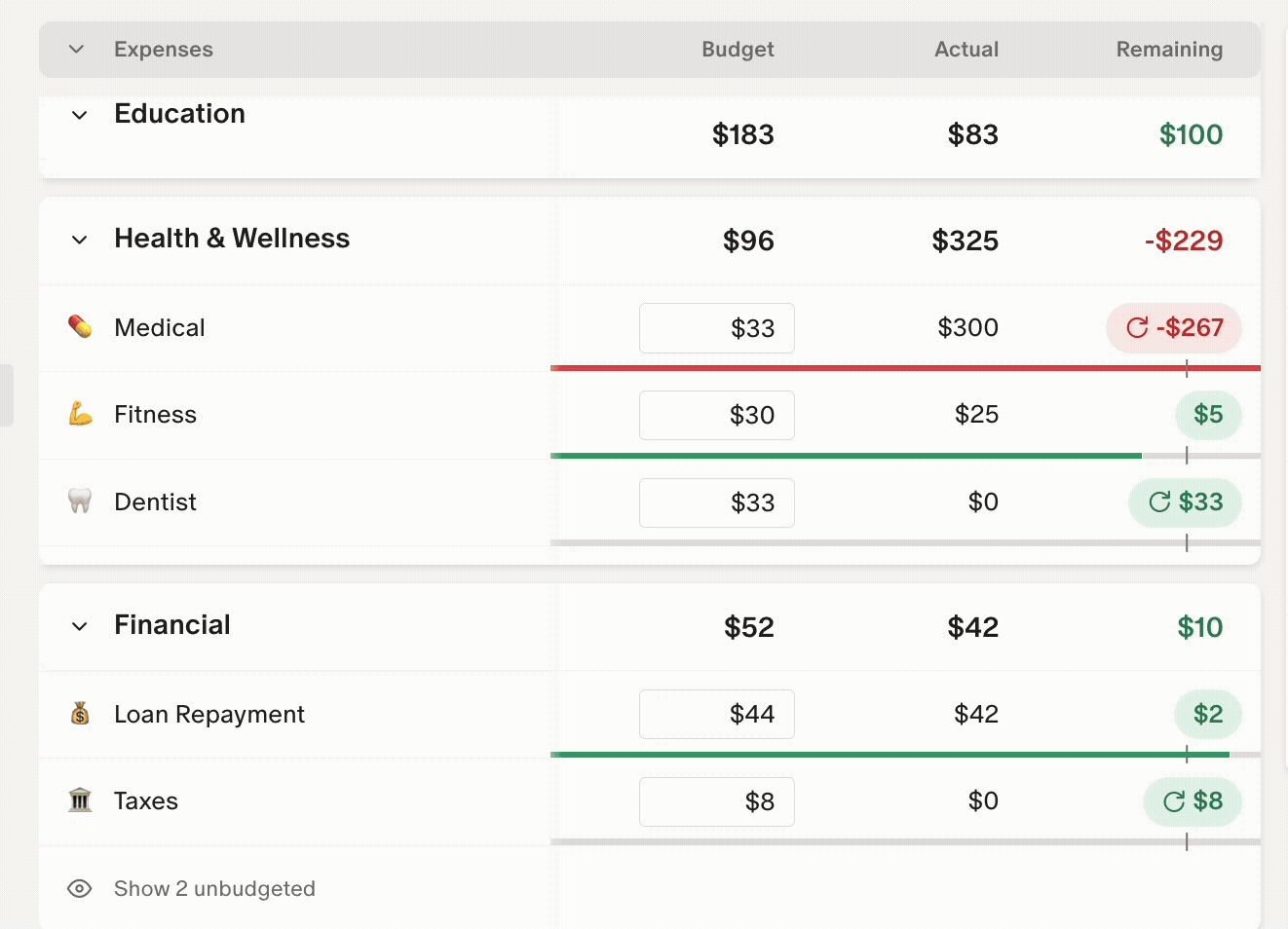Image resolution: width=1288 pixels, height=929 pixels.
Task: Click the Dentist tooth icon
Action: (80, 502)
